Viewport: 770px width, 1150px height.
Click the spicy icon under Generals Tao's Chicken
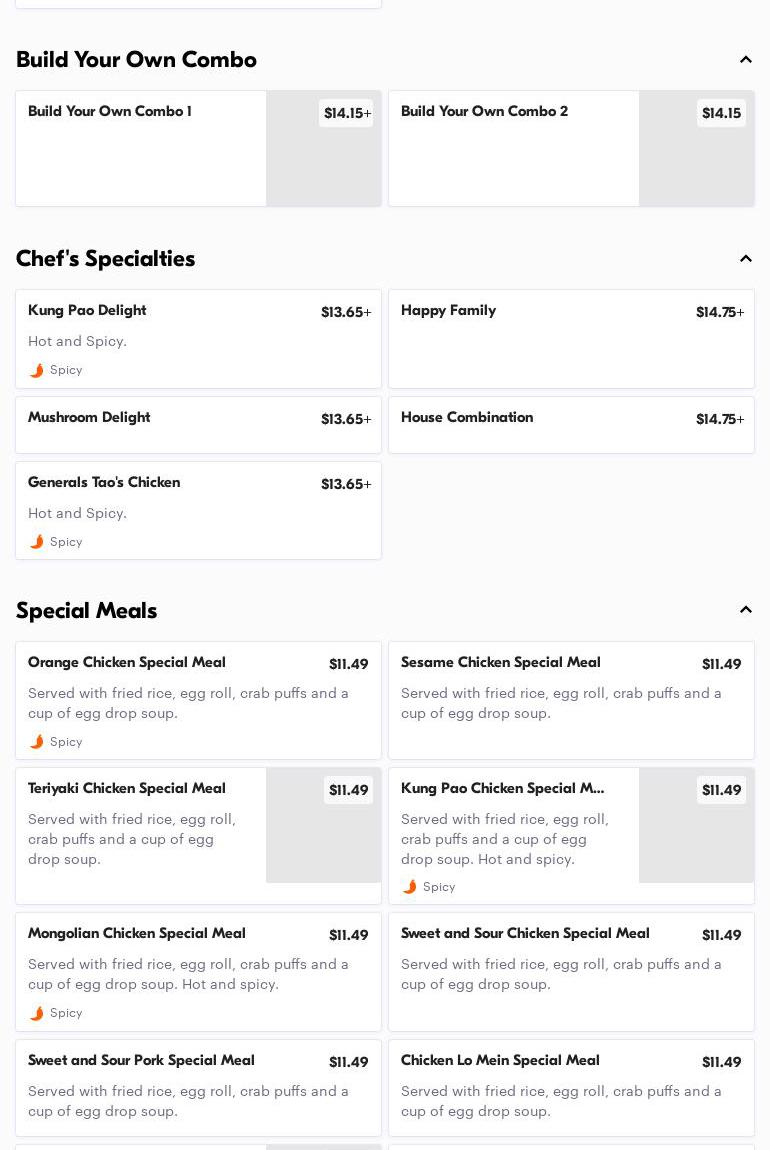tap(37, 542)
